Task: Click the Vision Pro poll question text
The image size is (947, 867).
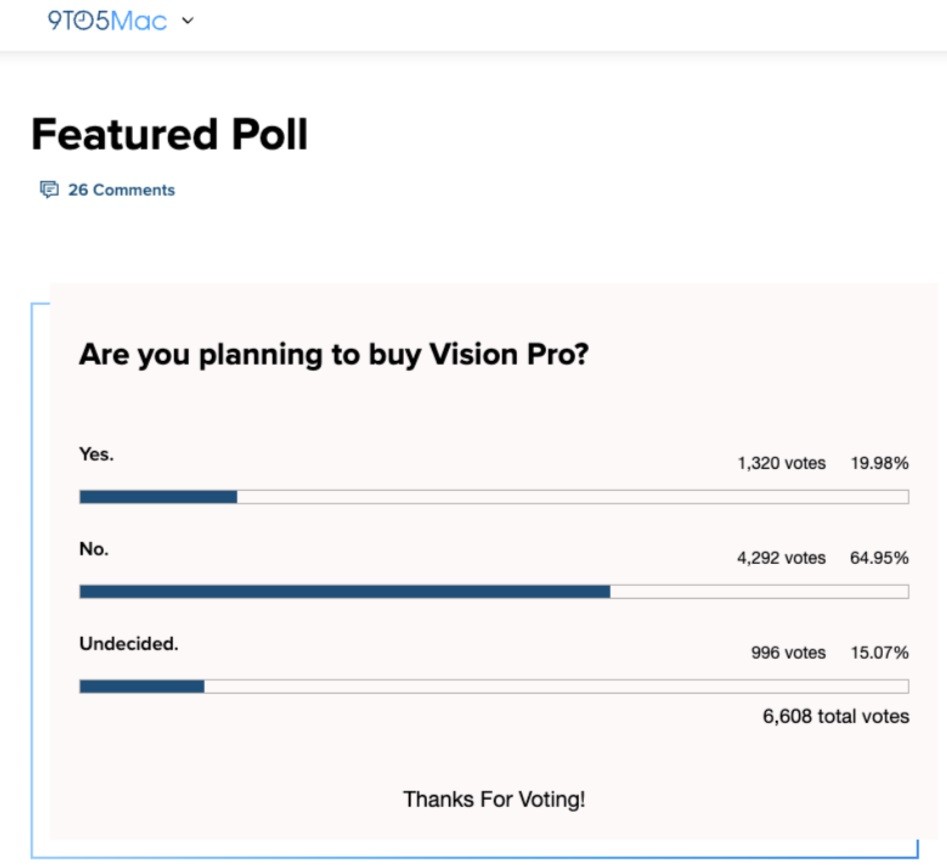Action: click(333, 354)
